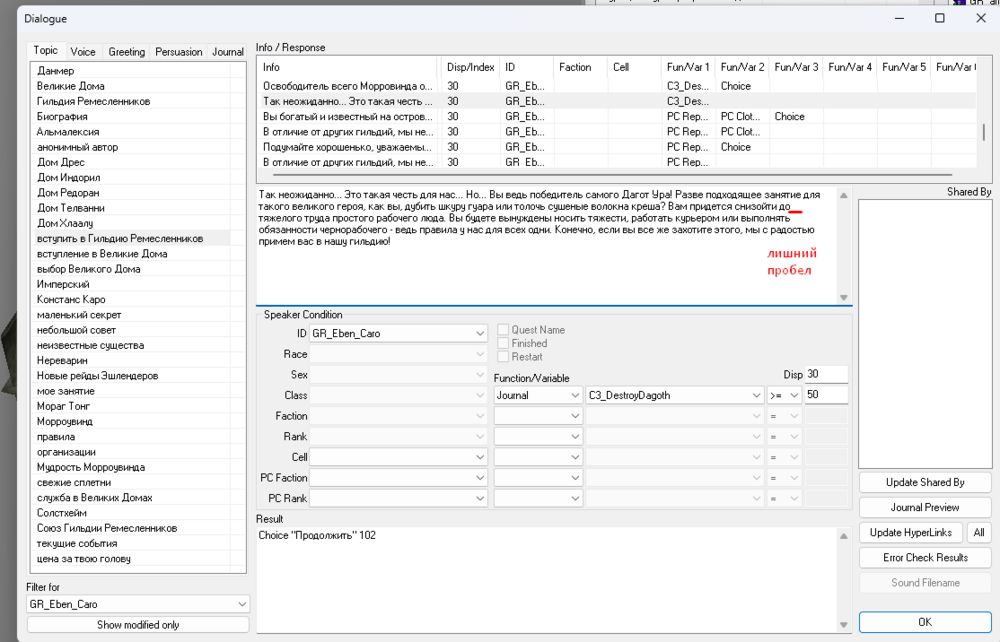Switch to the Voice tab

tap(83, 52)
